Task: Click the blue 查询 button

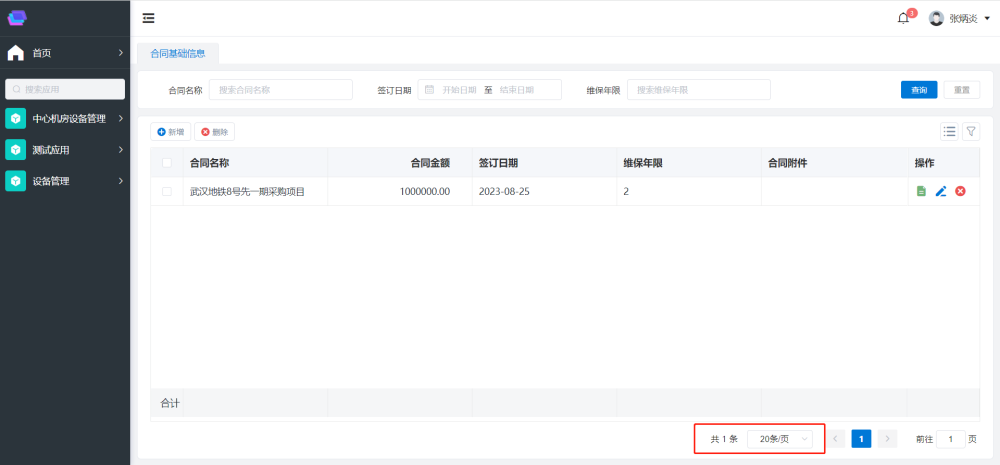Action: click(x=918, y=90)
